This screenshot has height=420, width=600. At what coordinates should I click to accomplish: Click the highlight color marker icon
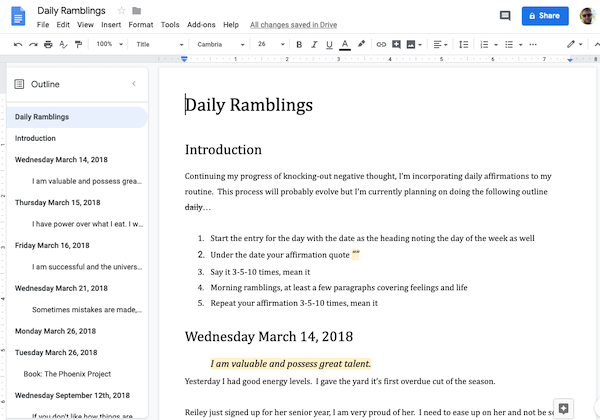pos(361,44)
